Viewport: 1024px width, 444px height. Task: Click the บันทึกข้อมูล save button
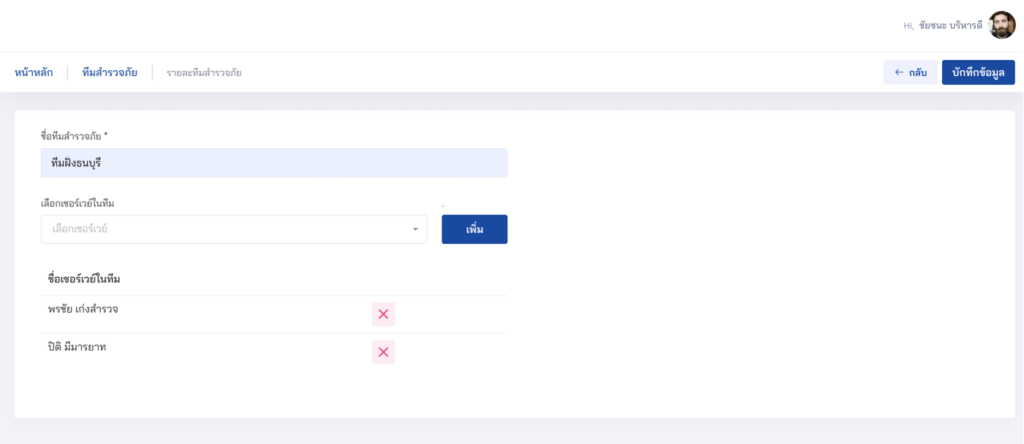pos(978,72)
